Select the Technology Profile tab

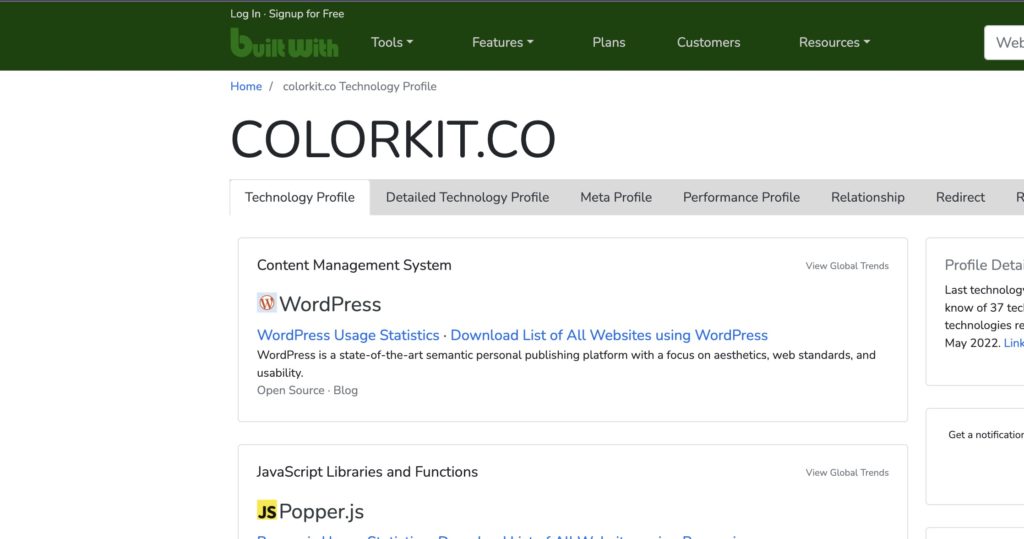tap(300, 197)
